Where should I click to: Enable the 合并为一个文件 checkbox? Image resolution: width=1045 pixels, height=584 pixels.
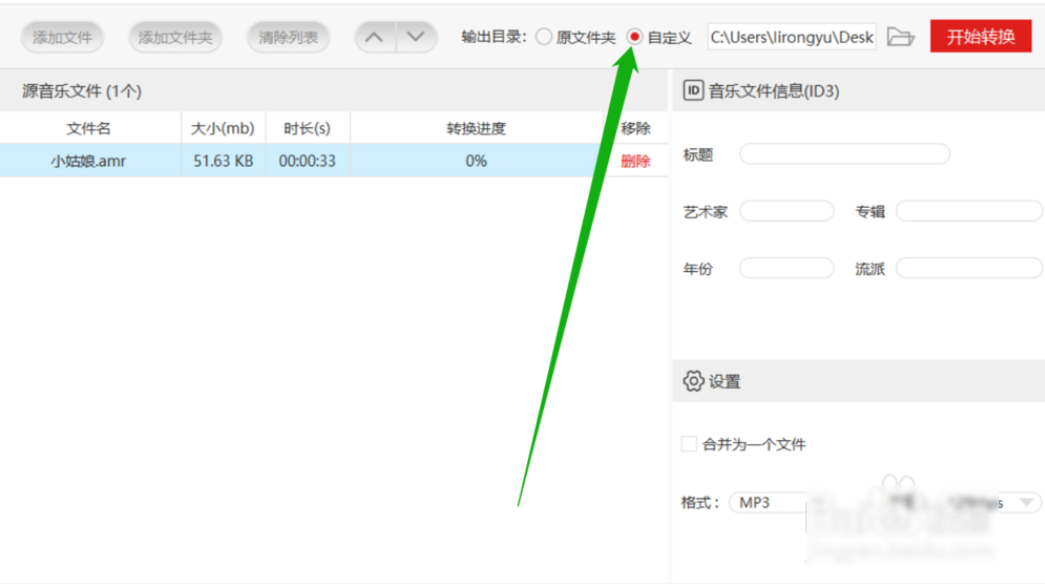pyautogui.click(x=688, y=443)
